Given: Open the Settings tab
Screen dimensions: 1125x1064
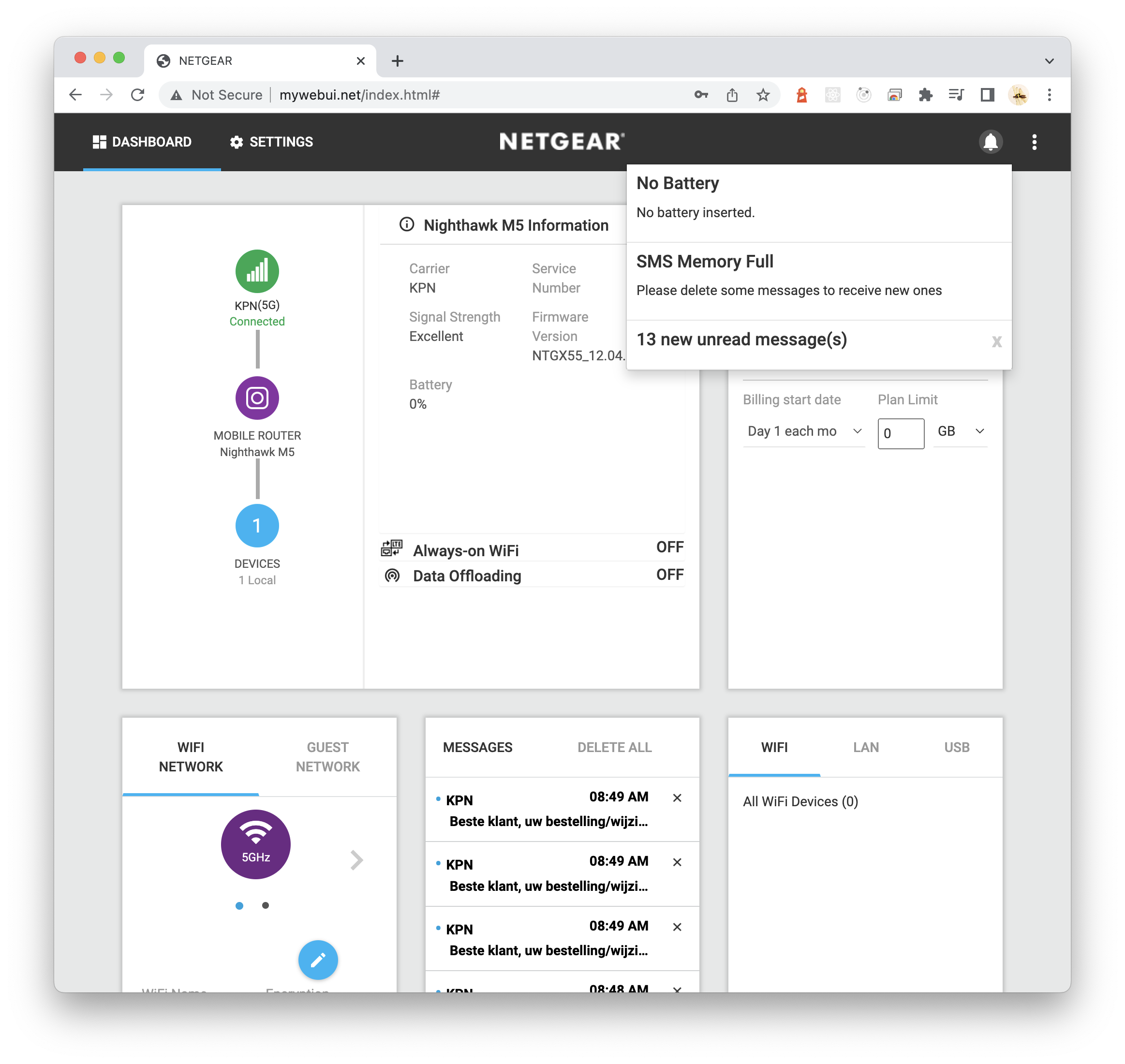Looking at the screenshot, I should tap(271, 142).
